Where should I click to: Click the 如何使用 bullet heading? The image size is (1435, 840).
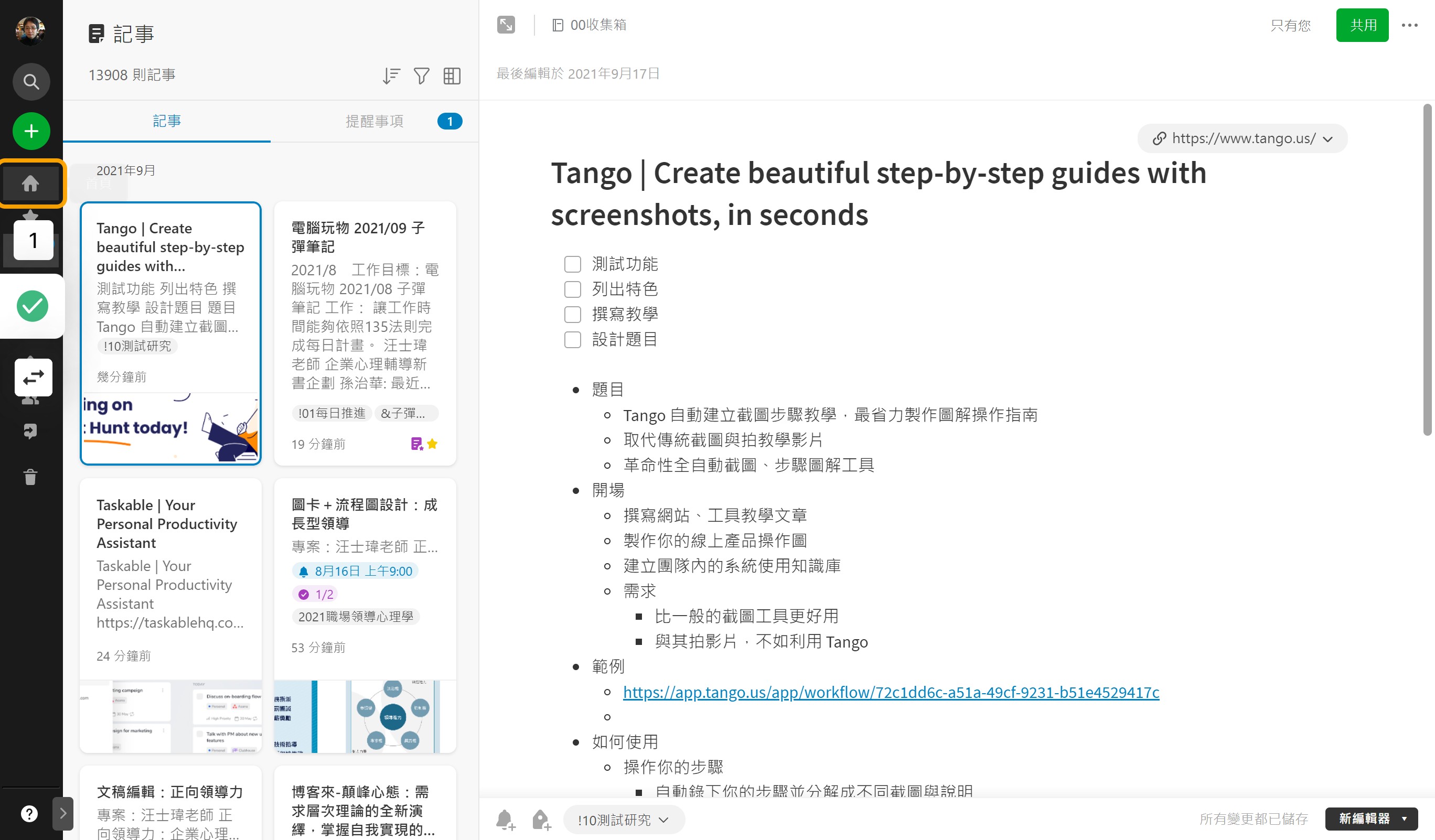[x=625, y=741]
